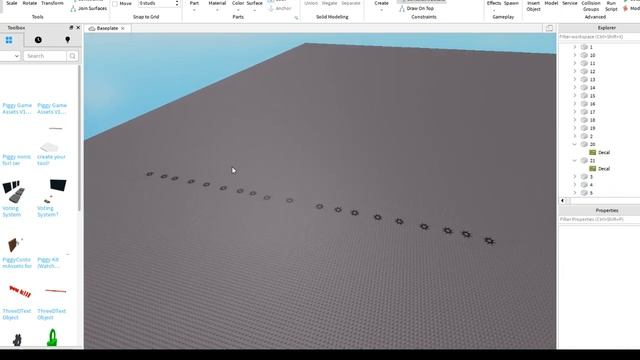
Task: Click Insert Object in Advanced group
Action: click(x=533, y=6)
